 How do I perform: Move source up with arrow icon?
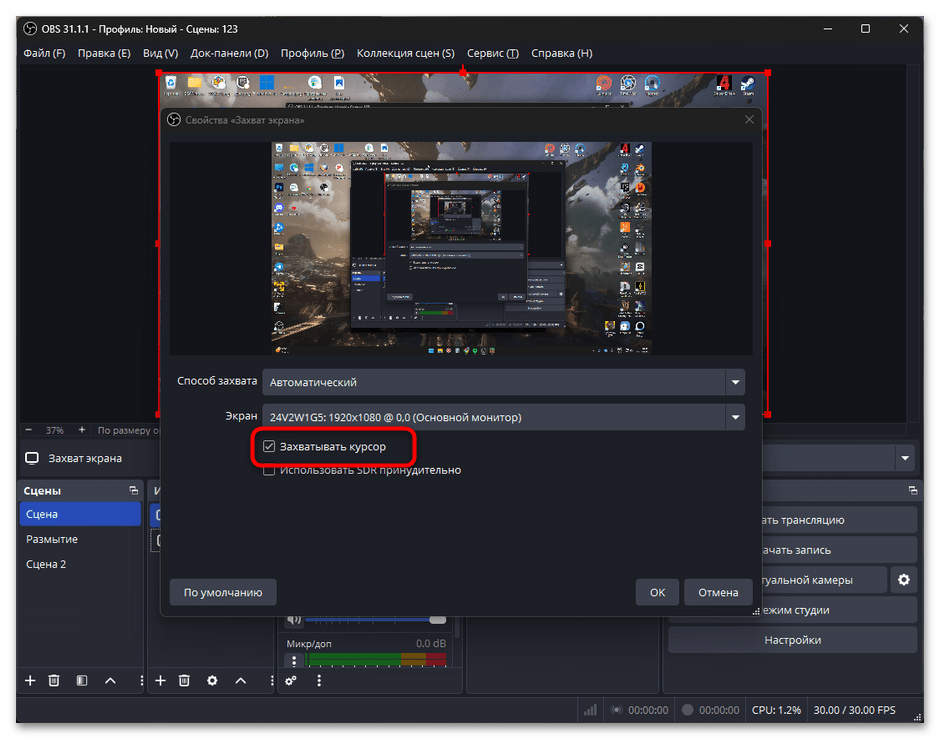pyautogui.click(x=240, y=680)
